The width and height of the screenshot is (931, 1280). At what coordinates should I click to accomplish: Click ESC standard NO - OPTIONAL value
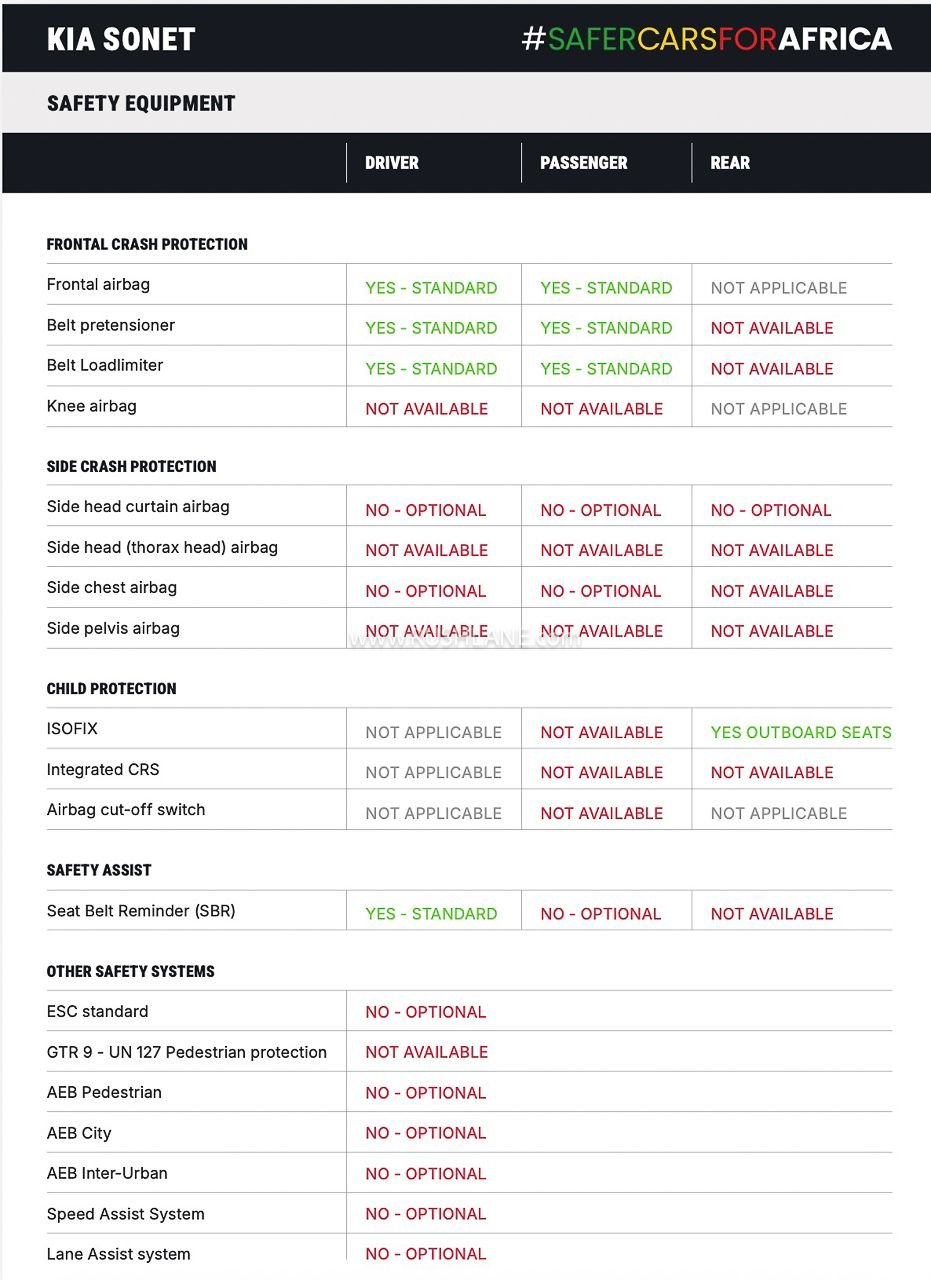tap(426, 1012)
